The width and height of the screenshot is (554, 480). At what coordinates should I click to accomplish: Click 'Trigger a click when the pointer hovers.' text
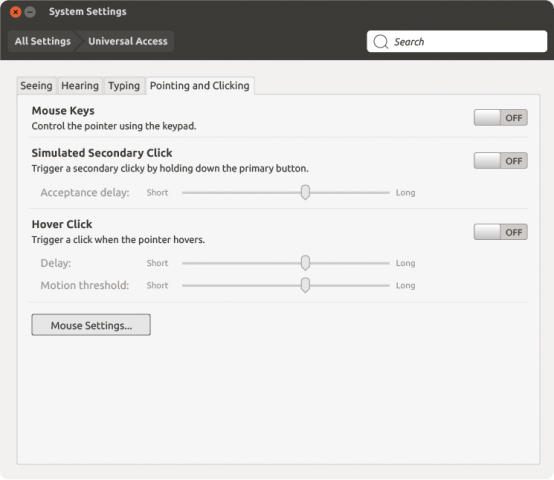coord(118,240)
